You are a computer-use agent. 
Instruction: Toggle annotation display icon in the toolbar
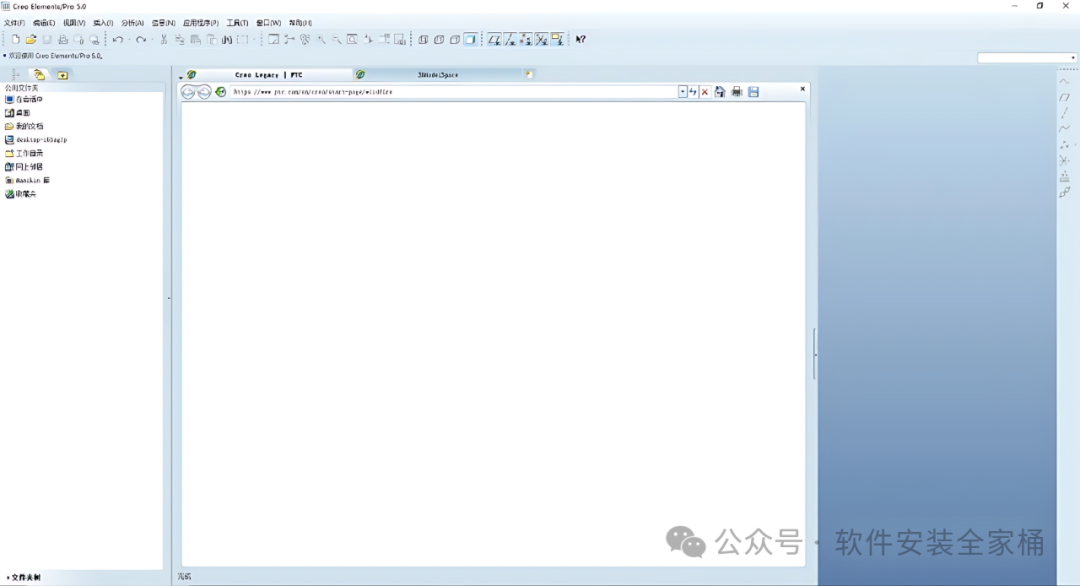(557, 39)
